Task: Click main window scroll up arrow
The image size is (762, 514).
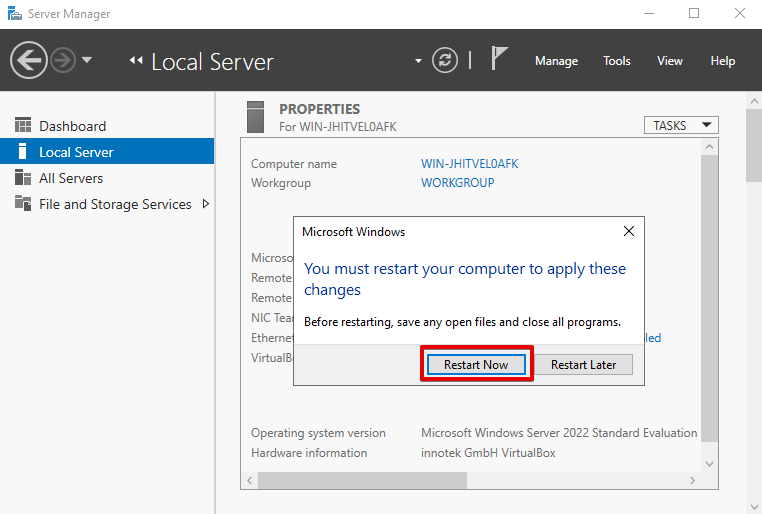Action: pyautogui.click(x=754, y=101)
